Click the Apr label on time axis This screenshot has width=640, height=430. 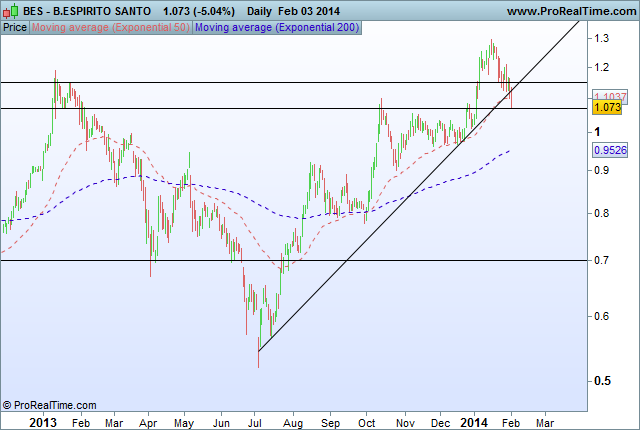click(148, 423)
